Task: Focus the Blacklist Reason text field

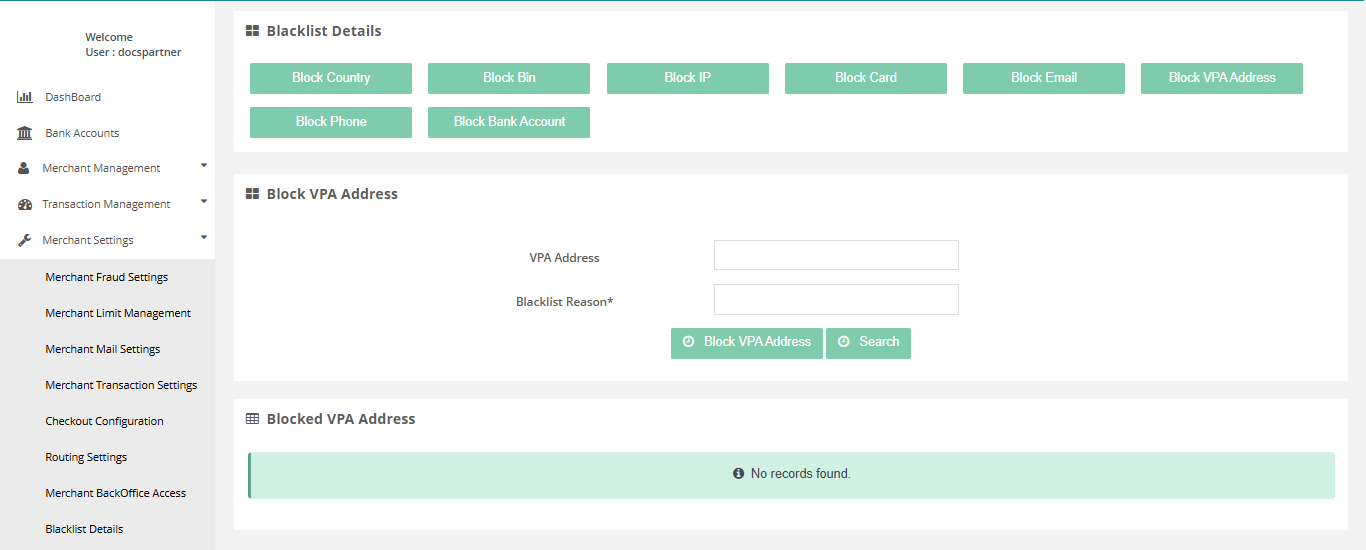Action: (836, 299)
